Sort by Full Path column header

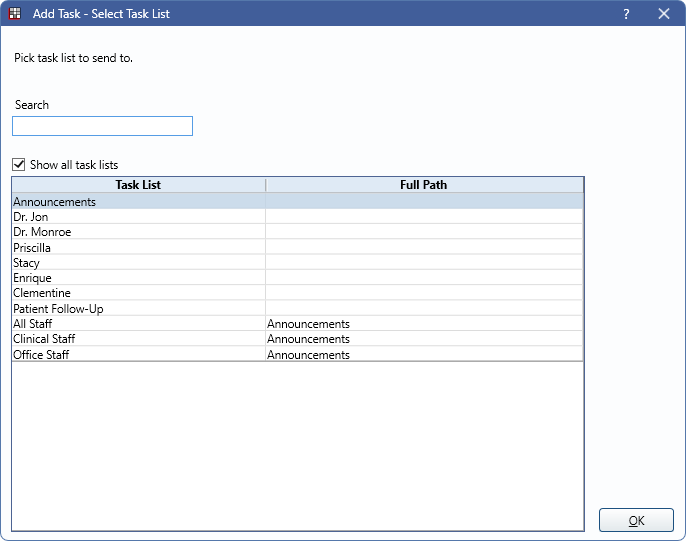tap(424, 185)
